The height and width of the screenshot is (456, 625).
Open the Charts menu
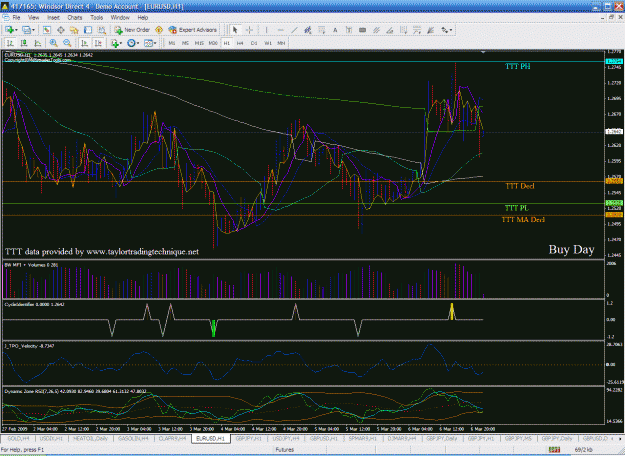75,18
